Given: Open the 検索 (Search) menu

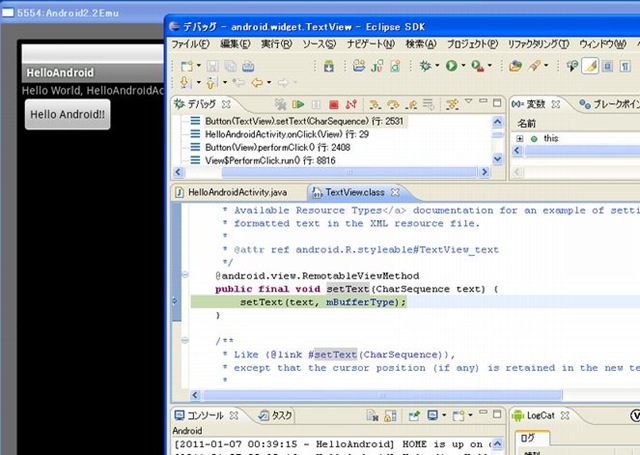Looking at the screenshot, I should point(421,44).
